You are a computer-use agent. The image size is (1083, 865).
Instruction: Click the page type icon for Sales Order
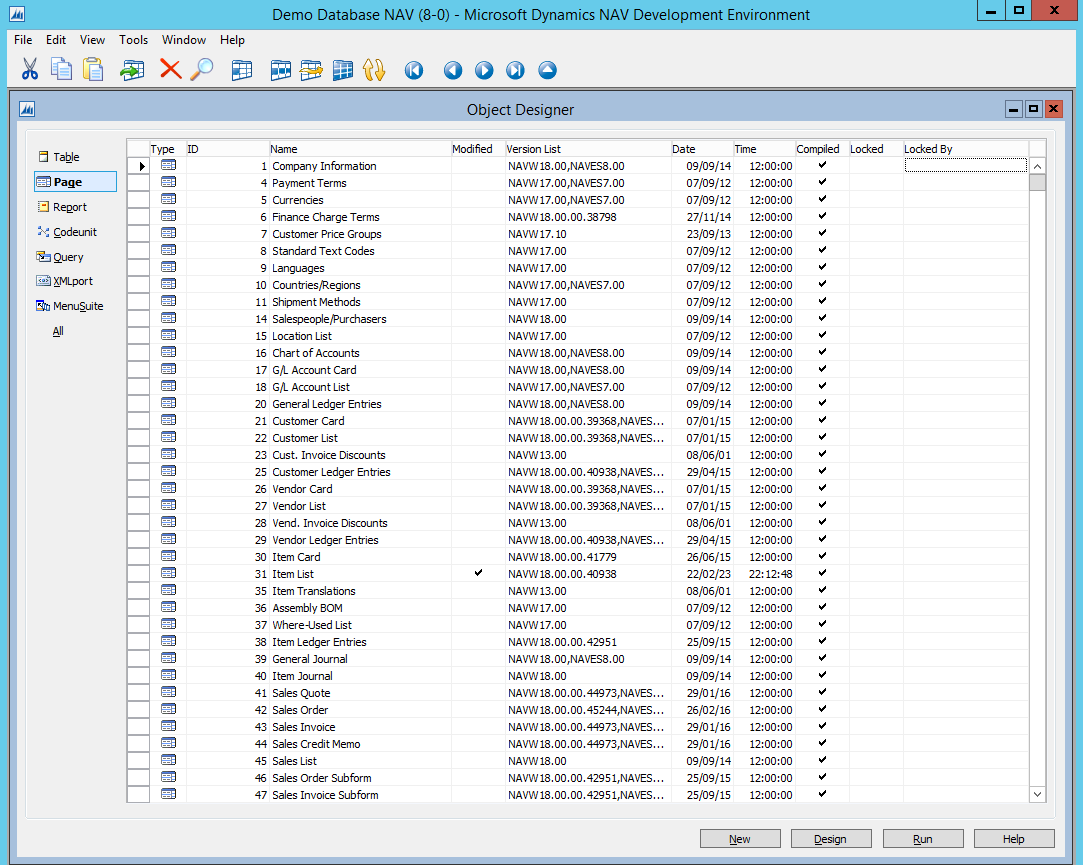(169, 709)
